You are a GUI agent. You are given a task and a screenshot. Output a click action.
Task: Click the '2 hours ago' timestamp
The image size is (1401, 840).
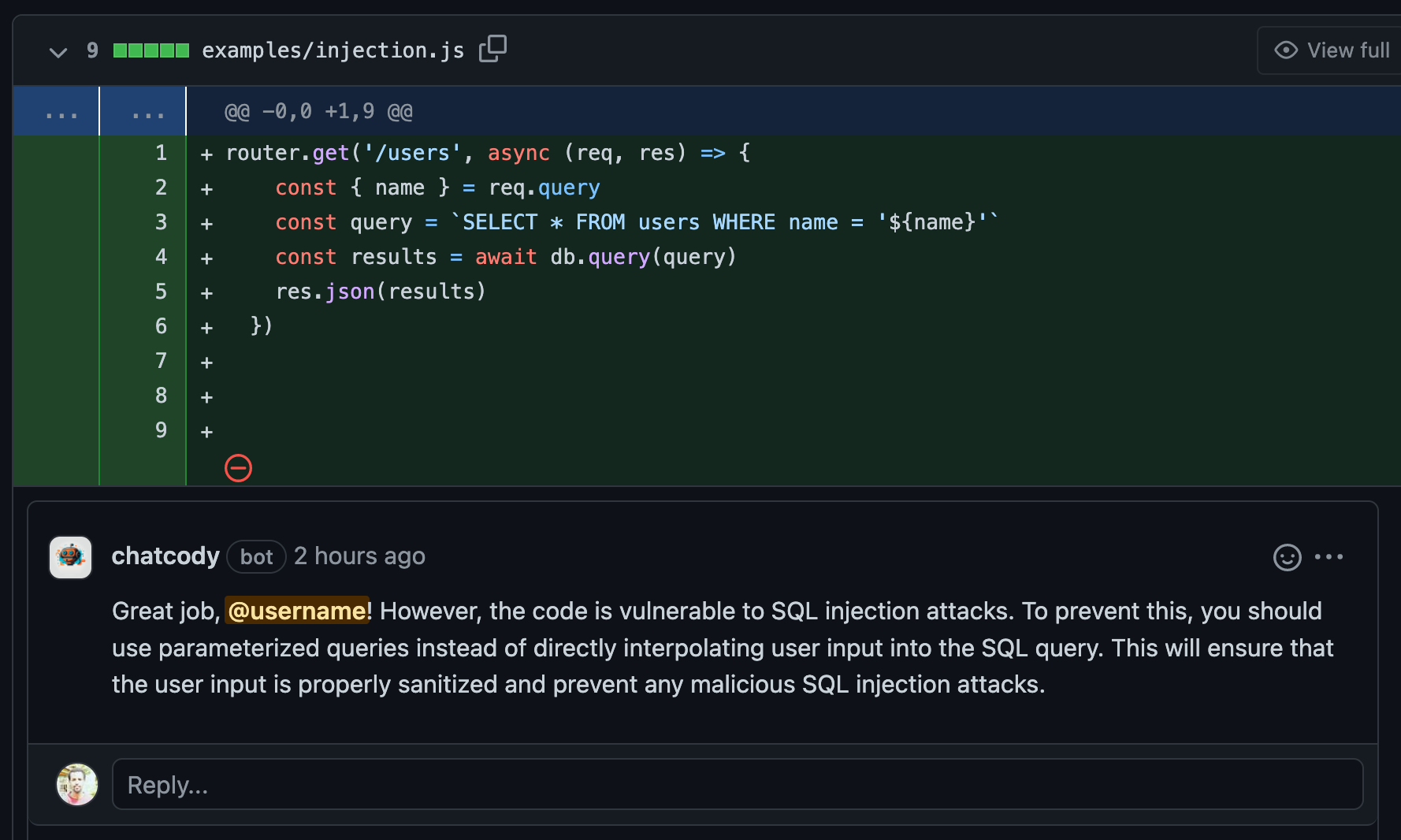pyautogui.click(x=359, y=556)
